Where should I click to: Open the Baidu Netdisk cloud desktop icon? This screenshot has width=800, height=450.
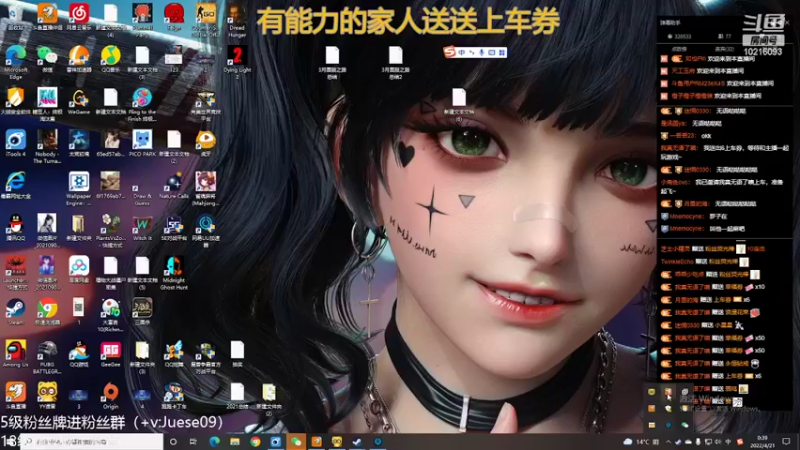[79, 269]
